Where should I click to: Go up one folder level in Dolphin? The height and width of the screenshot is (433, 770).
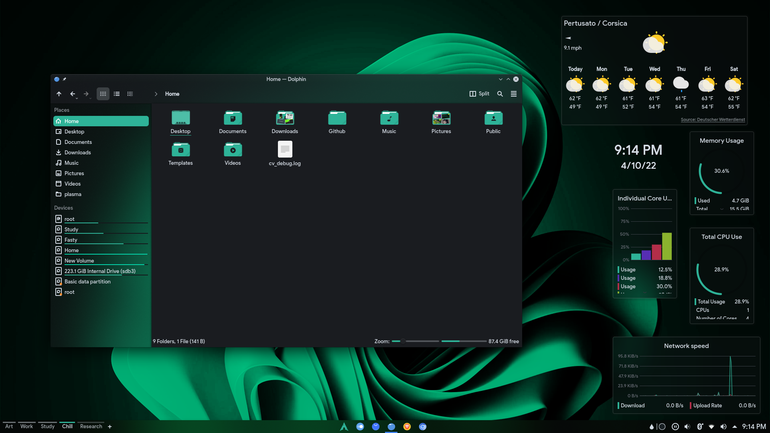59,94
